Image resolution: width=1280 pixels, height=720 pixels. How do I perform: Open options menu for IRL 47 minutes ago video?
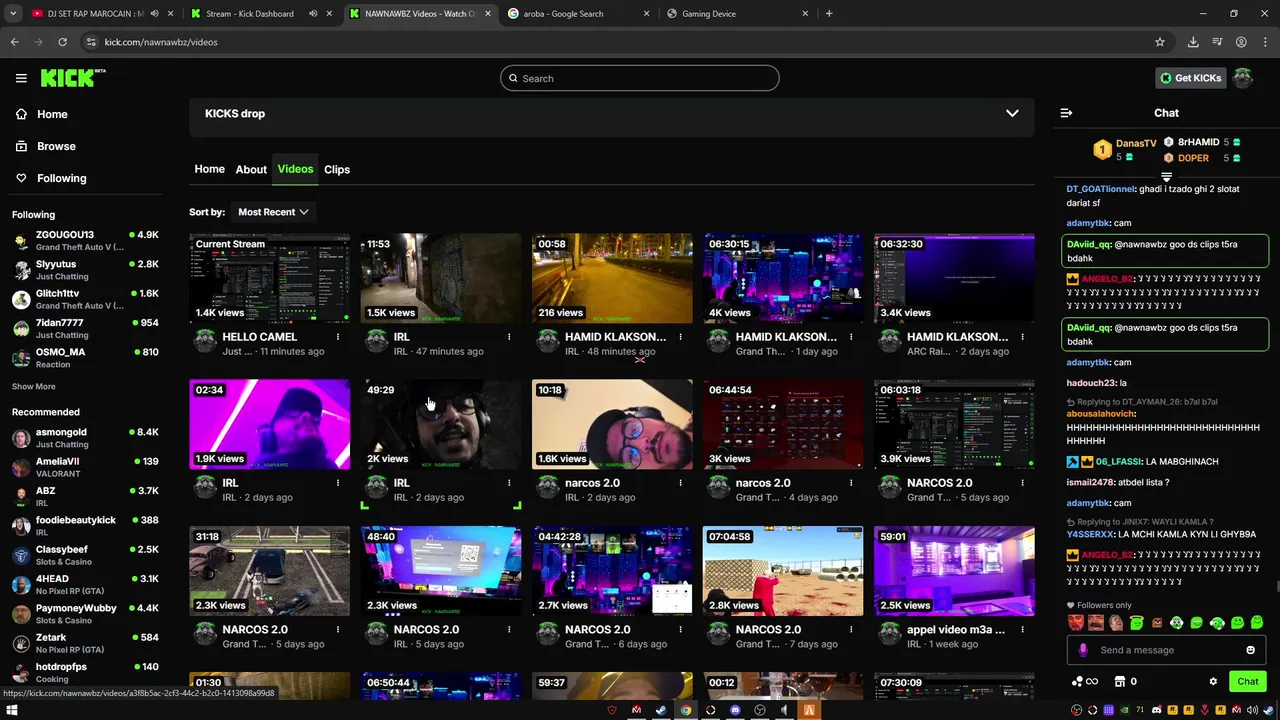click(509, 337)
